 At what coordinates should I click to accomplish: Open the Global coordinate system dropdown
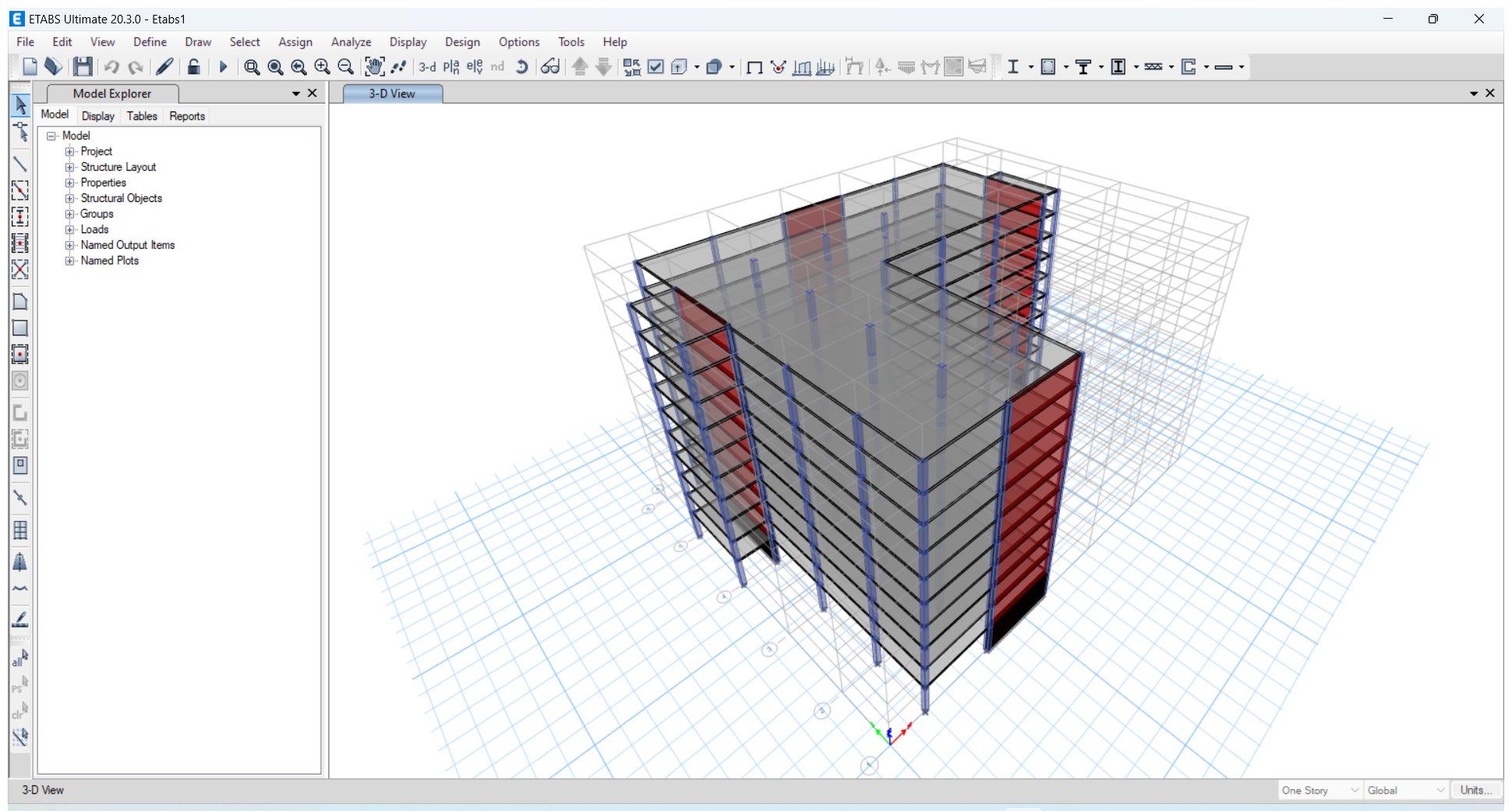[1407, 790]
